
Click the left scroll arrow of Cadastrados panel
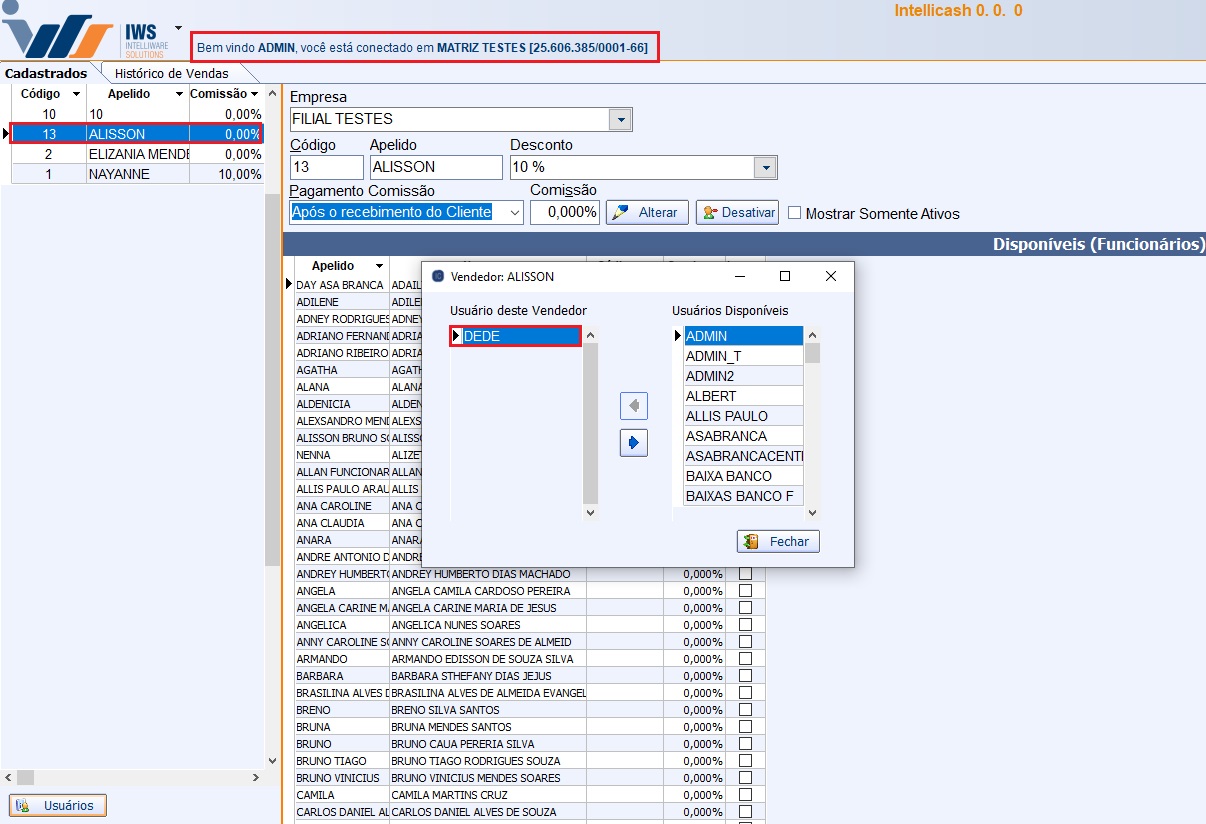point(8,777)
